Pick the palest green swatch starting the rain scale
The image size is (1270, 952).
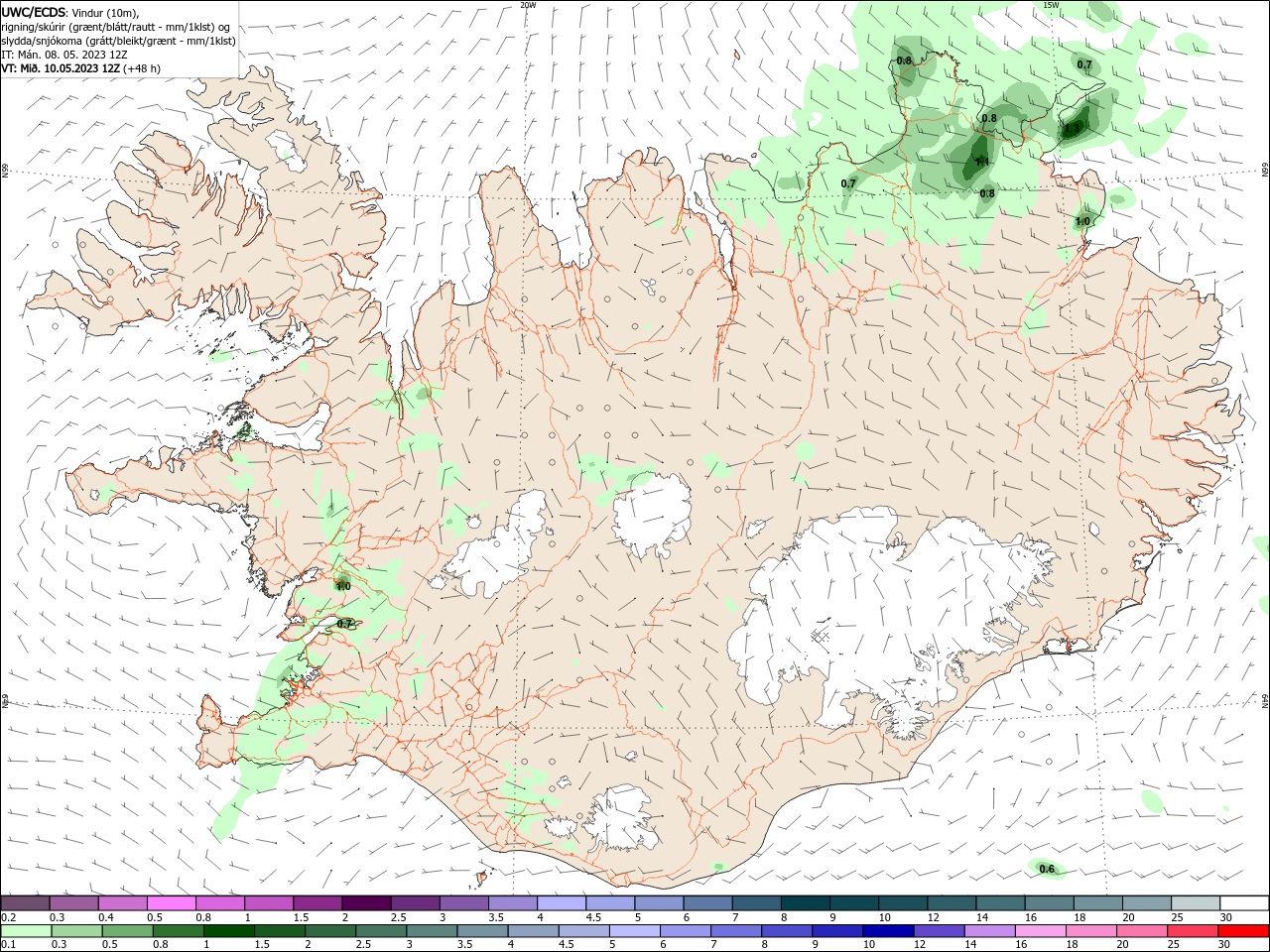(x=26, y=931)
